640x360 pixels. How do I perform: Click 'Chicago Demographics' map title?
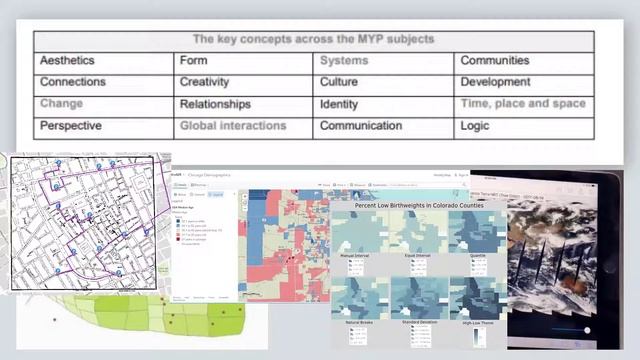(x=209, y=175)
